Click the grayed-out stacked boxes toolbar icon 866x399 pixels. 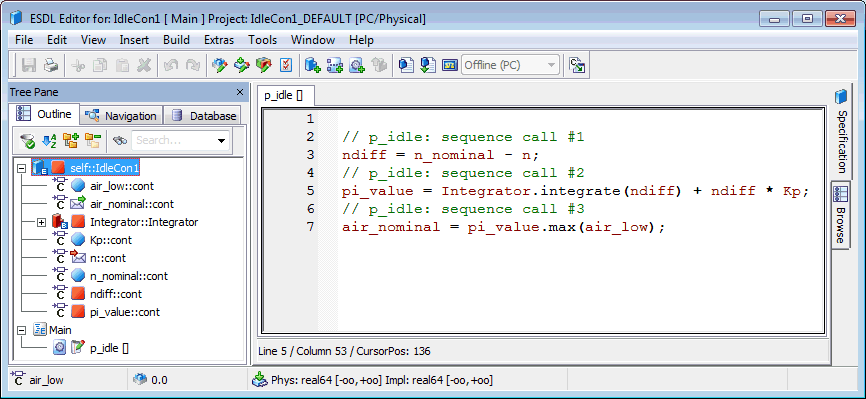tap(379, 65)
